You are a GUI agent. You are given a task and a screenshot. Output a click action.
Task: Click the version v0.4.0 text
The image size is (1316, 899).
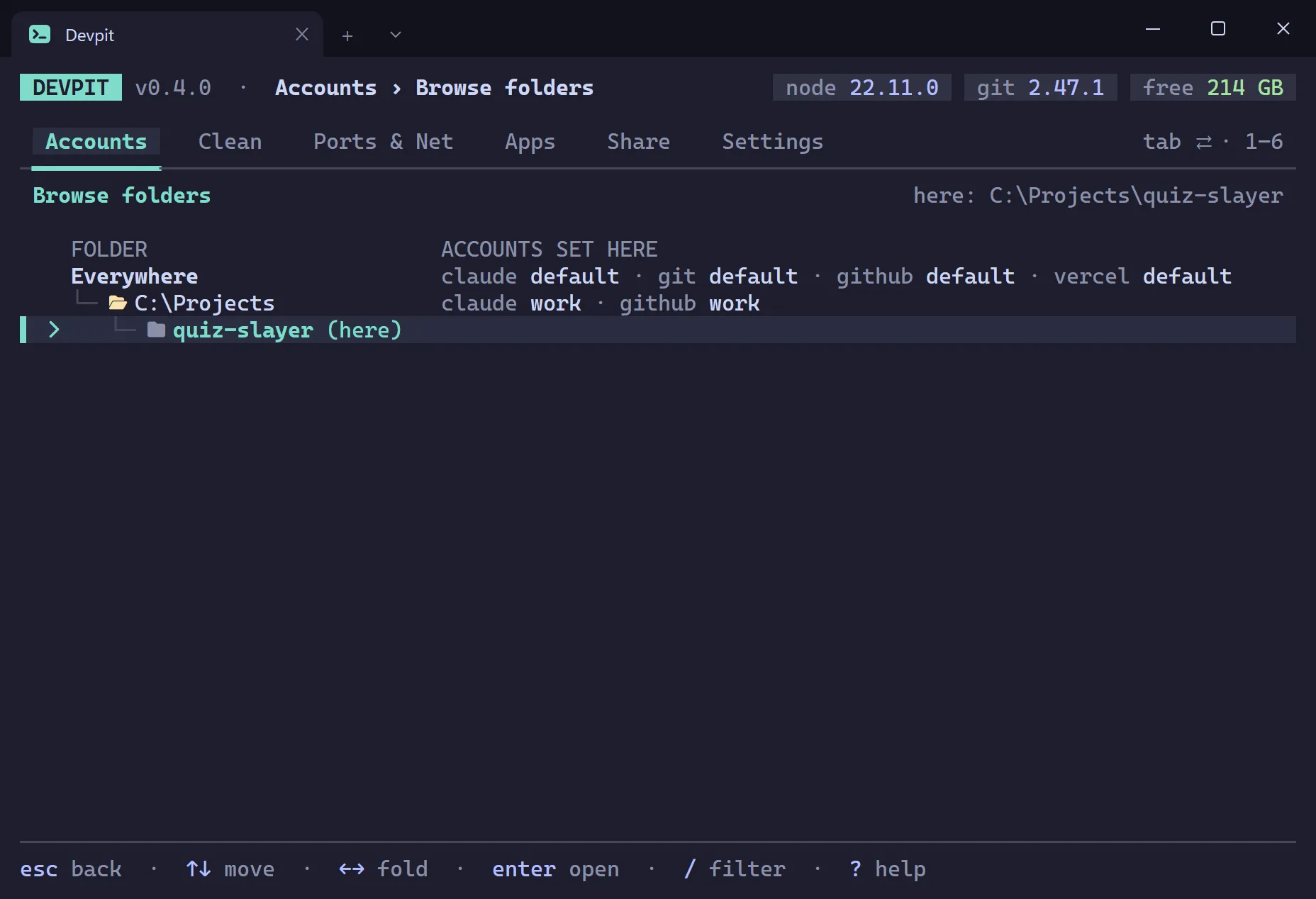pos(173,87)
